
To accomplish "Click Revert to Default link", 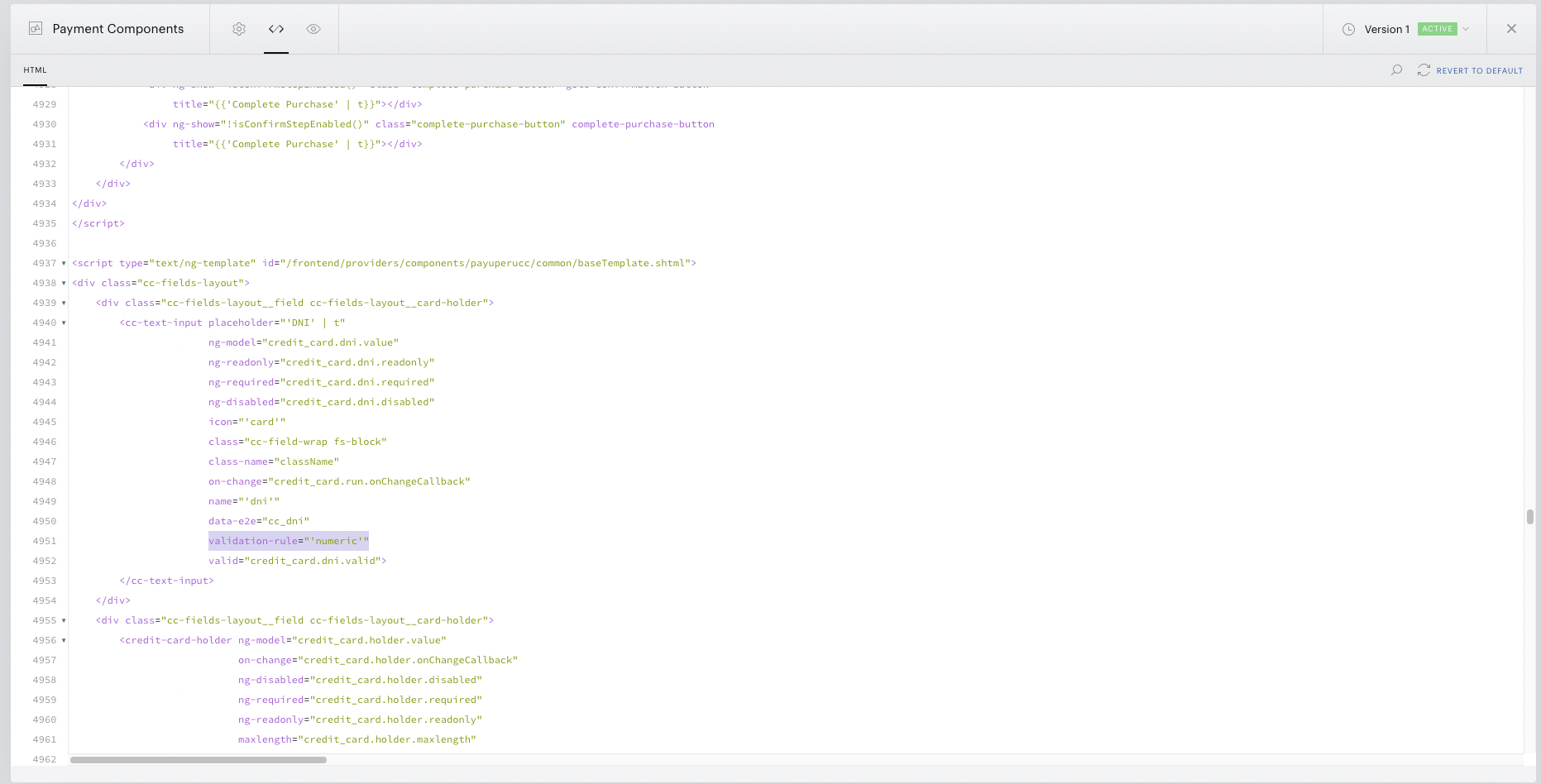I will coord(1479,71).
